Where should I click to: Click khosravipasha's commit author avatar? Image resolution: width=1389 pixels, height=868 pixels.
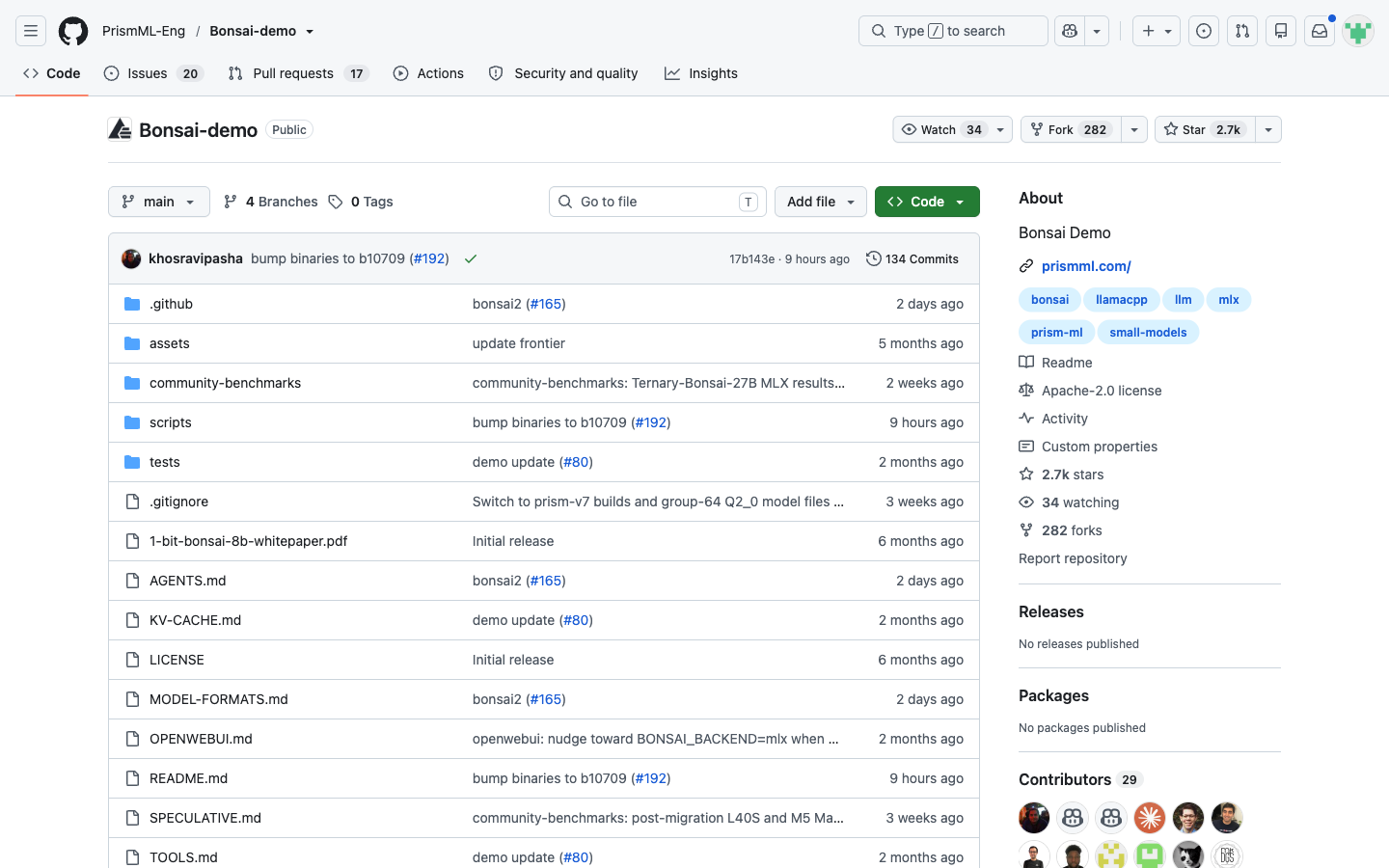(x=131, y=258)
